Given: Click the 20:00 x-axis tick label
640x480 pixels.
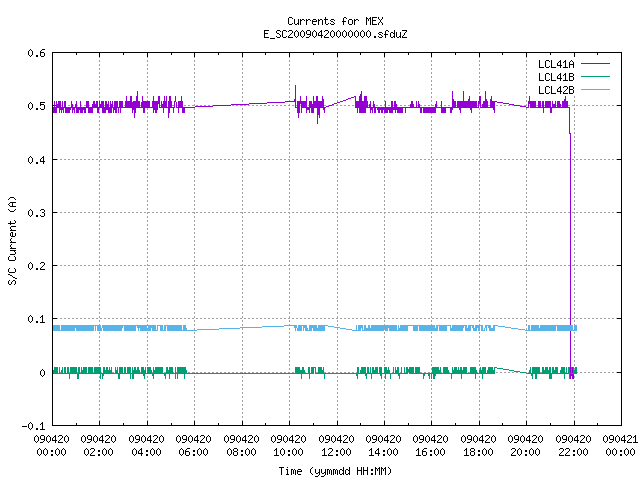Looking at the screenshot, I should [x=525, y=452].
